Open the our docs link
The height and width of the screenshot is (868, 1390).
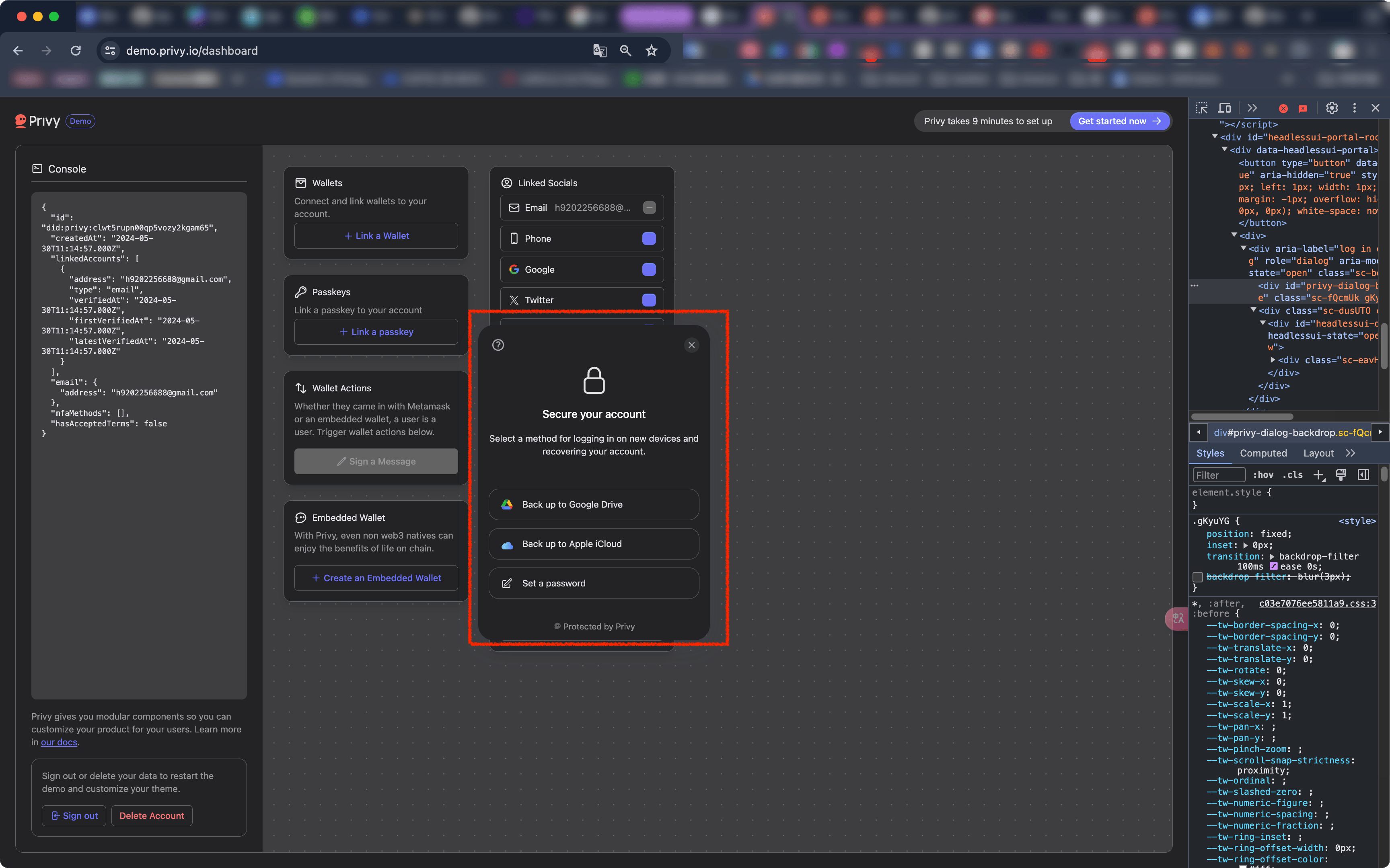click(x=59, y=742)
